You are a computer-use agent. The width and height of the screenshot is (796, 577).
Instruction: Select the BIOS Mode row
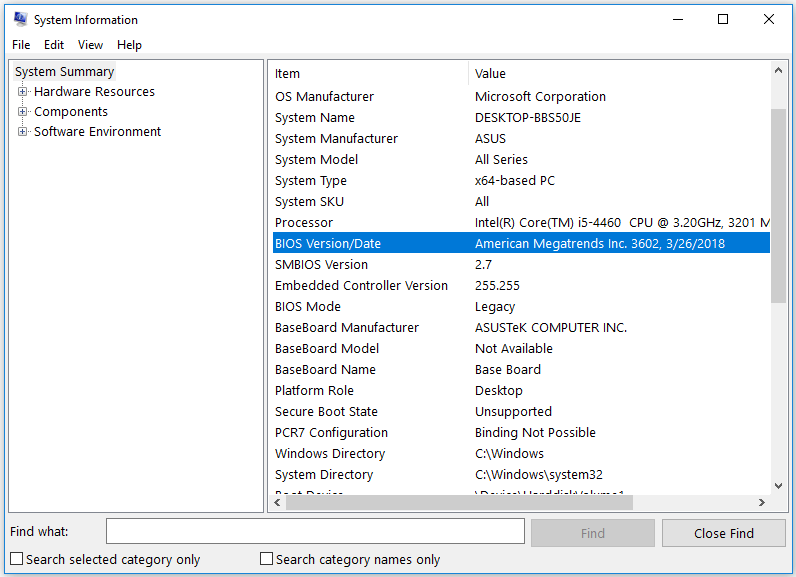pyautogui.click(x=521, y=307)
